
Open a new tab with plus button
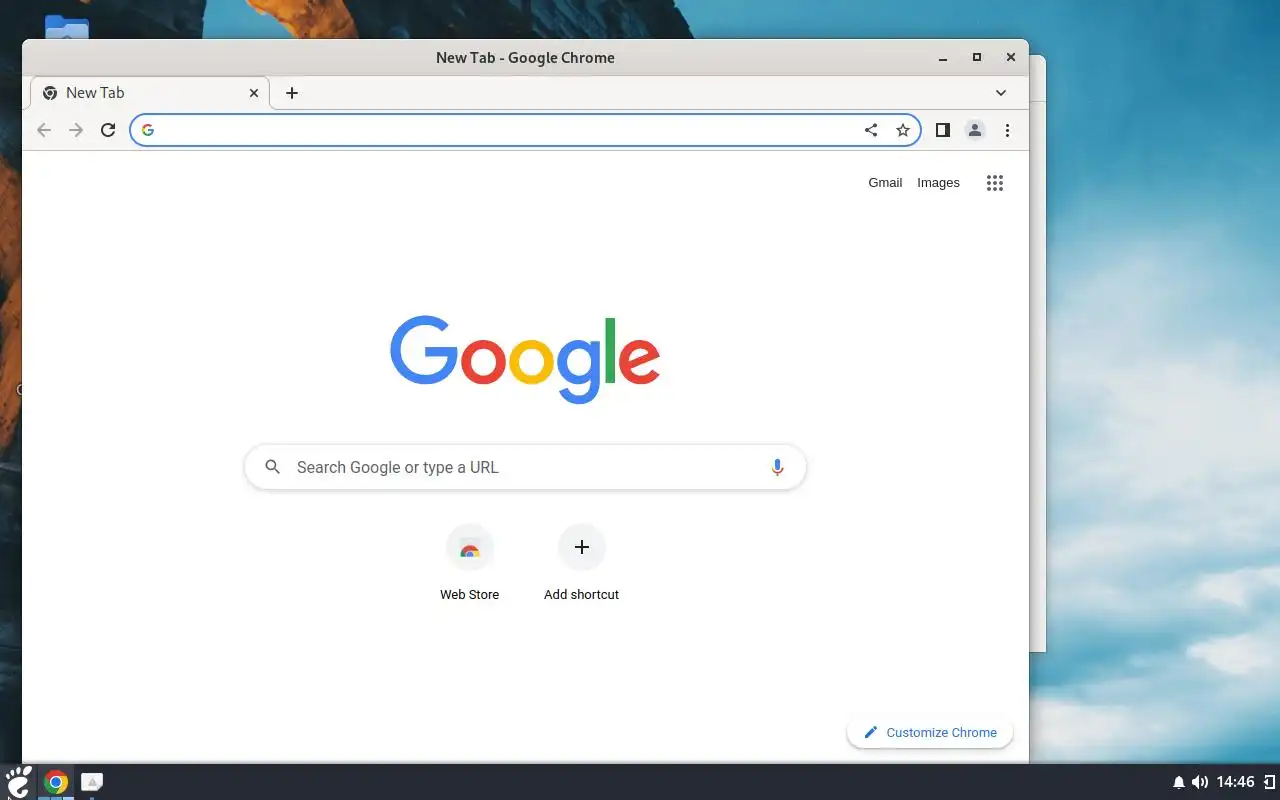click(x=291, y=93)
